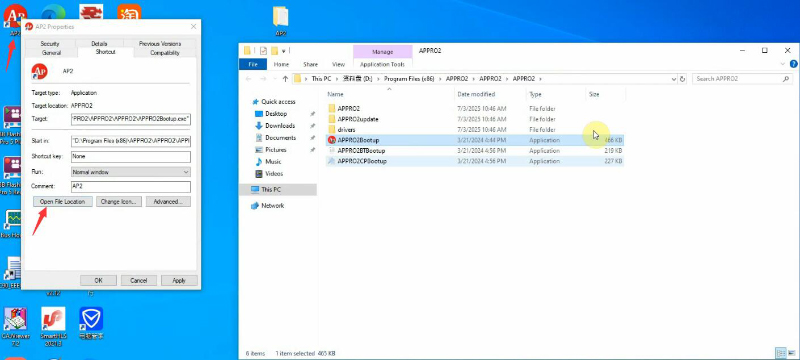Viewport: 800px width, 360px height.
Task: Click the Advanced button in Properties
Action: click(x=168, y=202)
